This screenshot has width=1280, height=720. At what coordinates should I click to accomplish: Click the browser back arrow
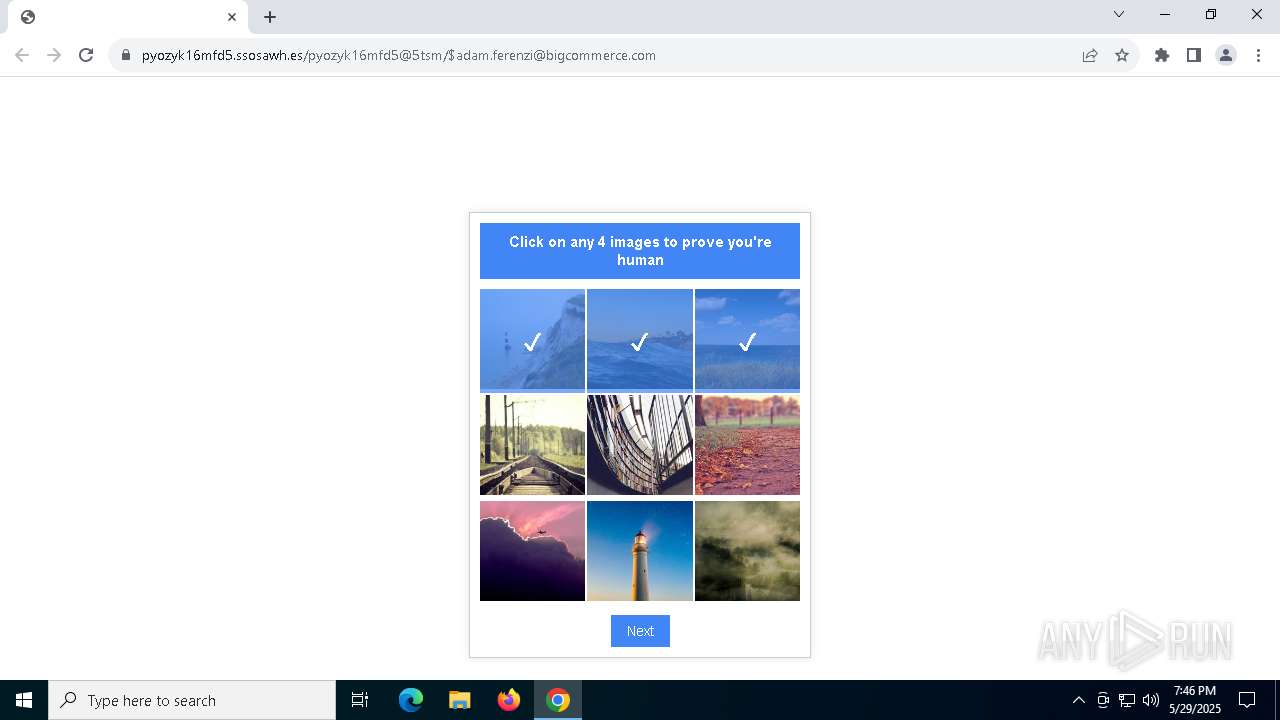click(22, 55)
